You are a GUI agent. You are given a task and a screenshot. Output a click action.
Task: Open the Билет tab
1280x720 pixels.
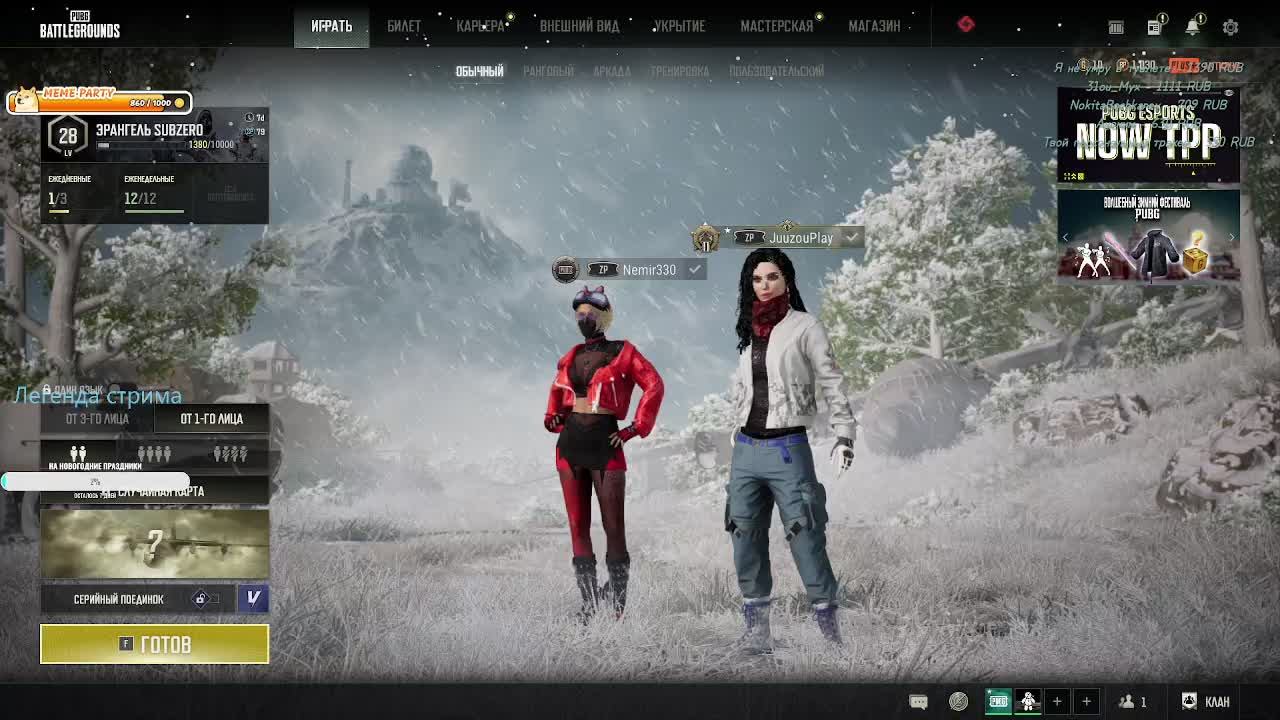[404, 26]
